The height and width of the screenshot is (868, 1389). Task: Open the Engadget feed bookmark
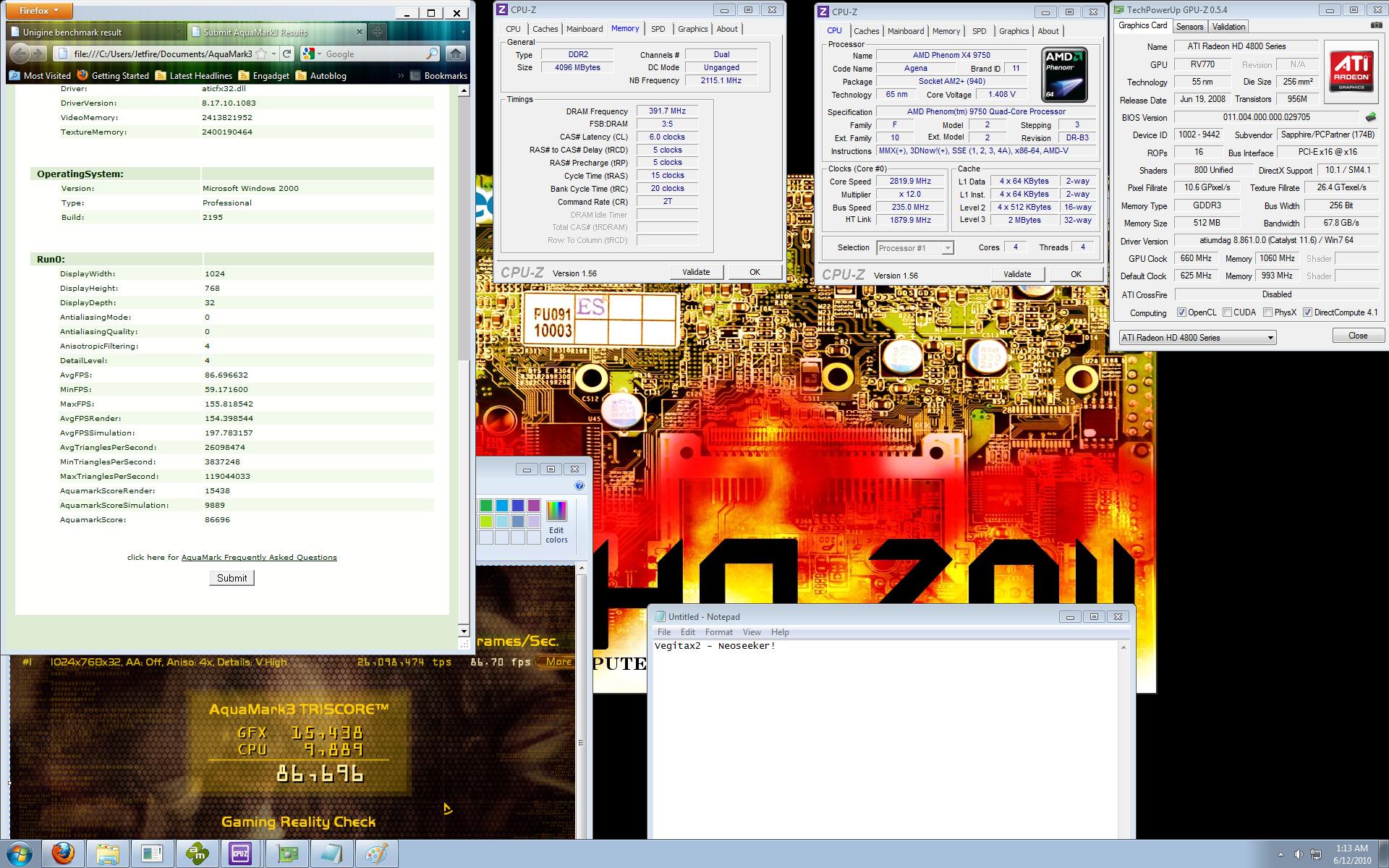coord(264,75)
